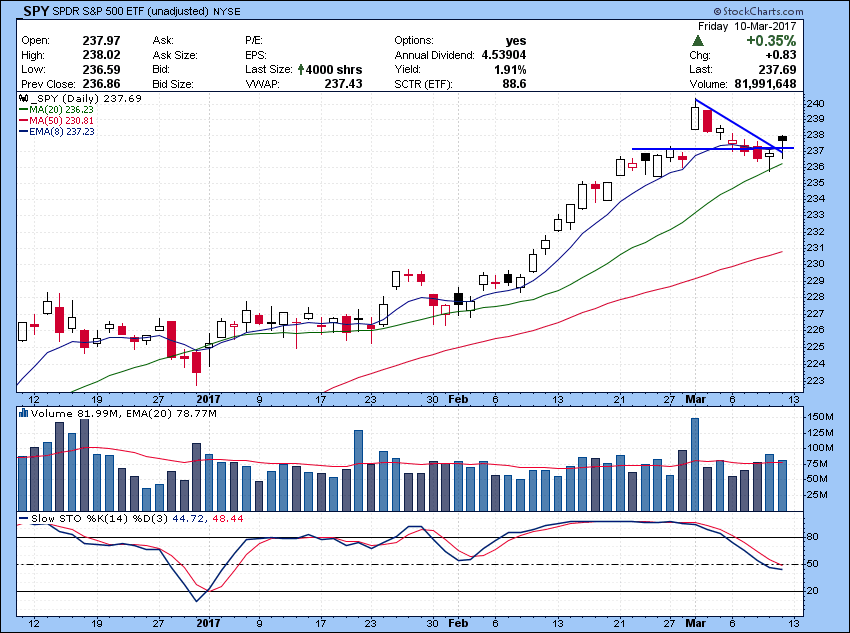The image size is (850, 633).
Task: Click the green MA(20) legend line
Action: 23,109
